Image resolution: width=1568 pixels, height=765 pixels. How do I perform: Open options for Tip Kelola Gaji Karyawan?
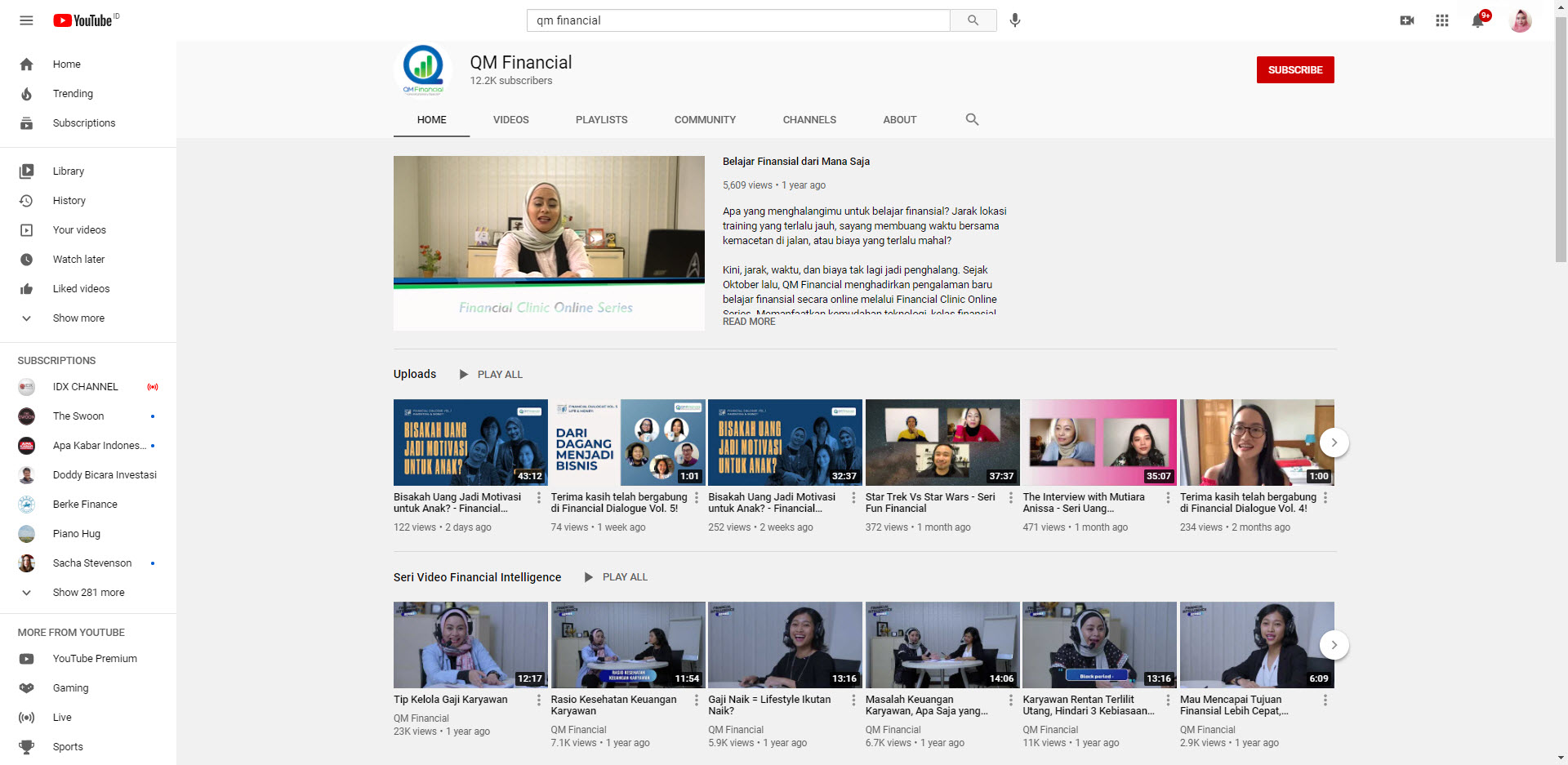[538, 701]
